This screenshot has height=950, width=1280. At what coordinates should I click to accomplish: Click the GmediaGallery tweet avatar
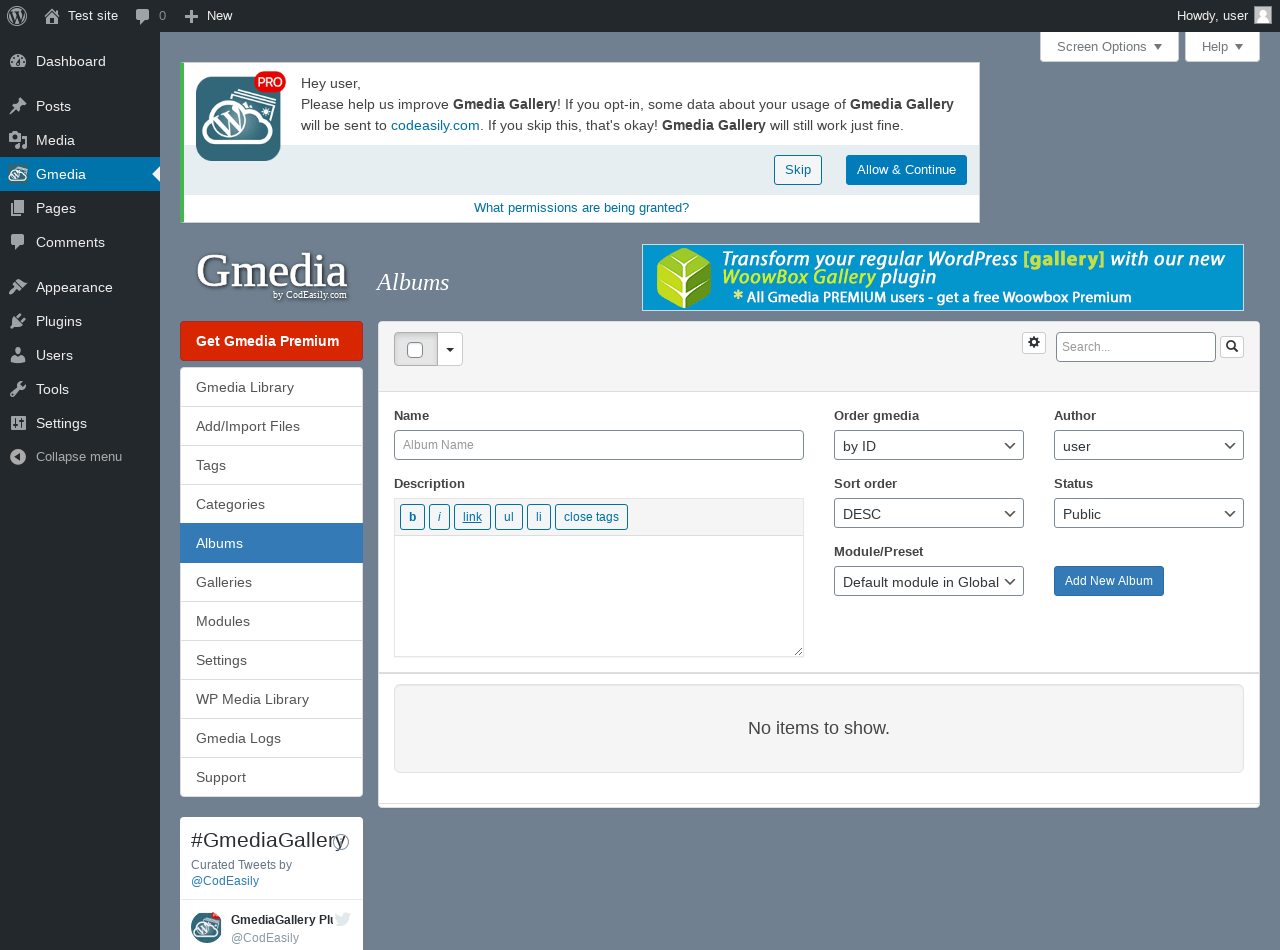pos(206,927)
